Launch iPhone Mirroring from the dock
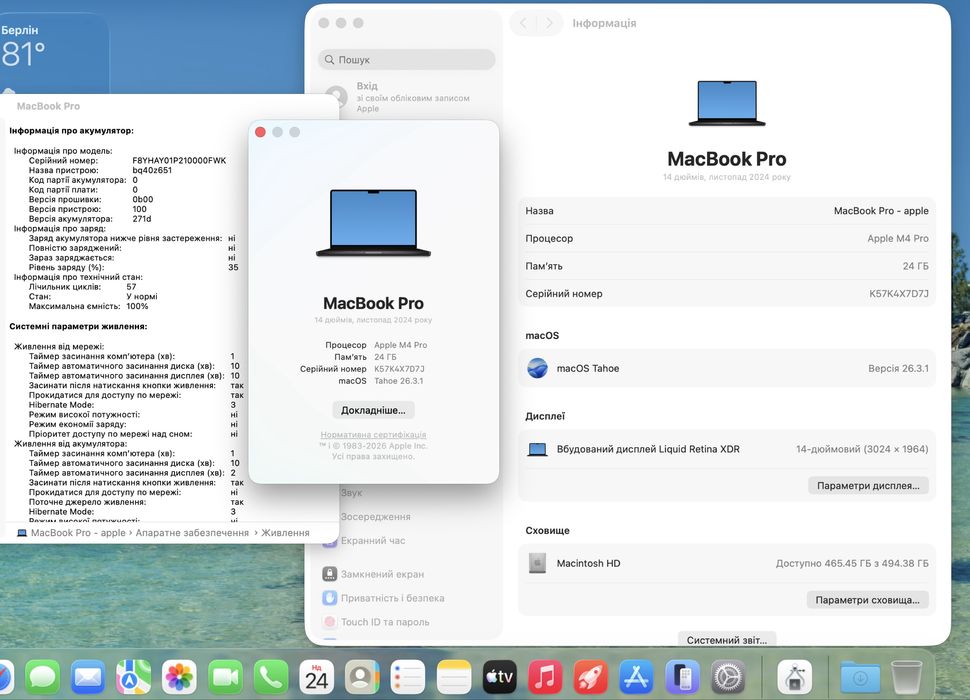970x700 pixels. click(682, 677)
